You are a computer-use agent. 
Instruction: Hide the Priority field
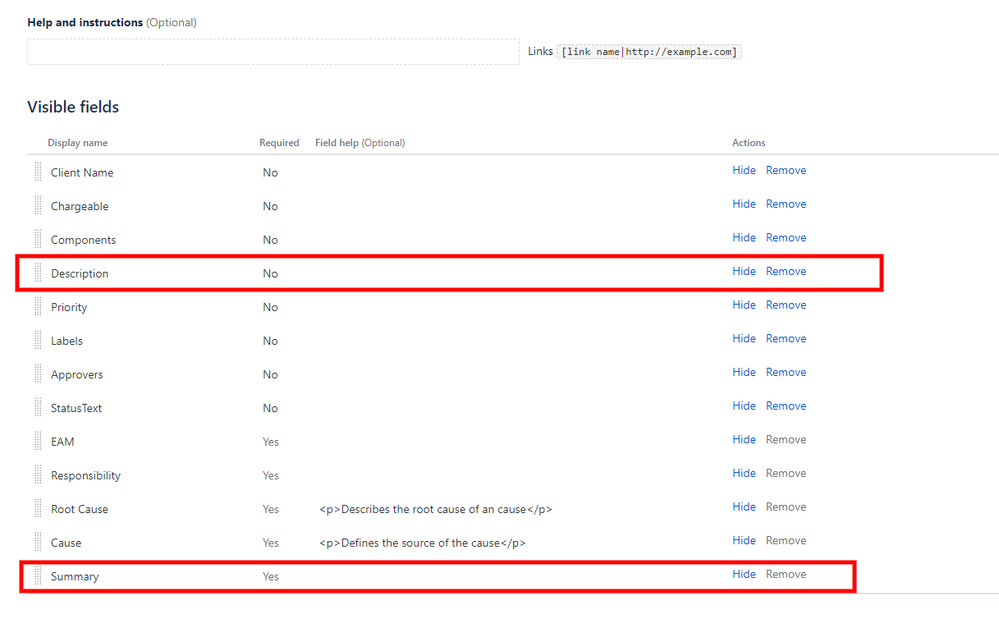(x=744, y=305)
